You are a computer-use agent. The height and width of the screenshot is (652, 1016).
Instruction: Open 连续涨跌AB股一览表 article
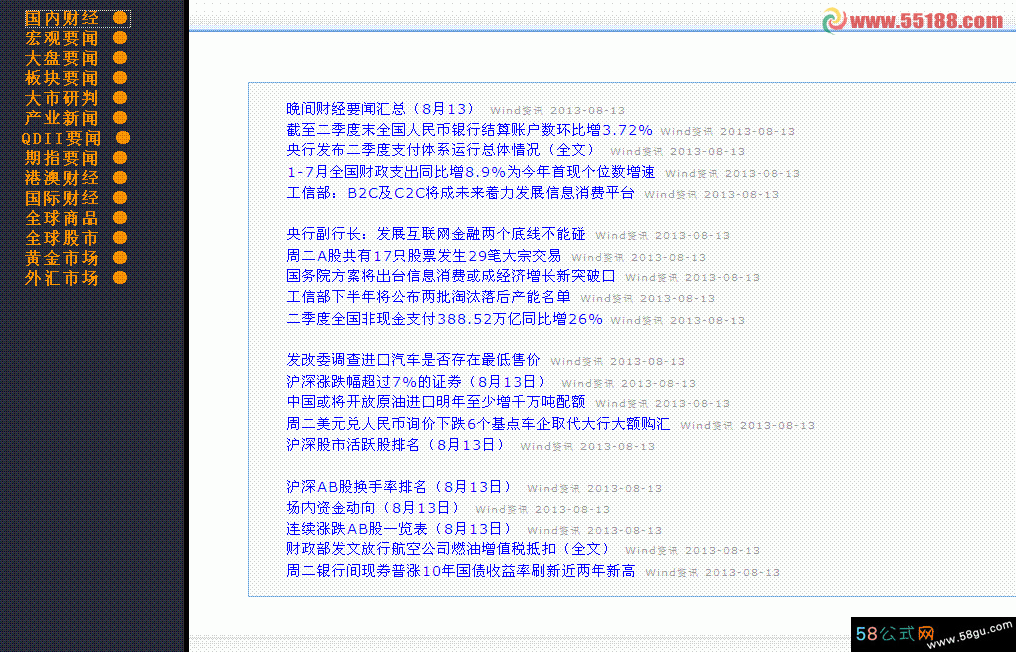[x=401, y=529]
